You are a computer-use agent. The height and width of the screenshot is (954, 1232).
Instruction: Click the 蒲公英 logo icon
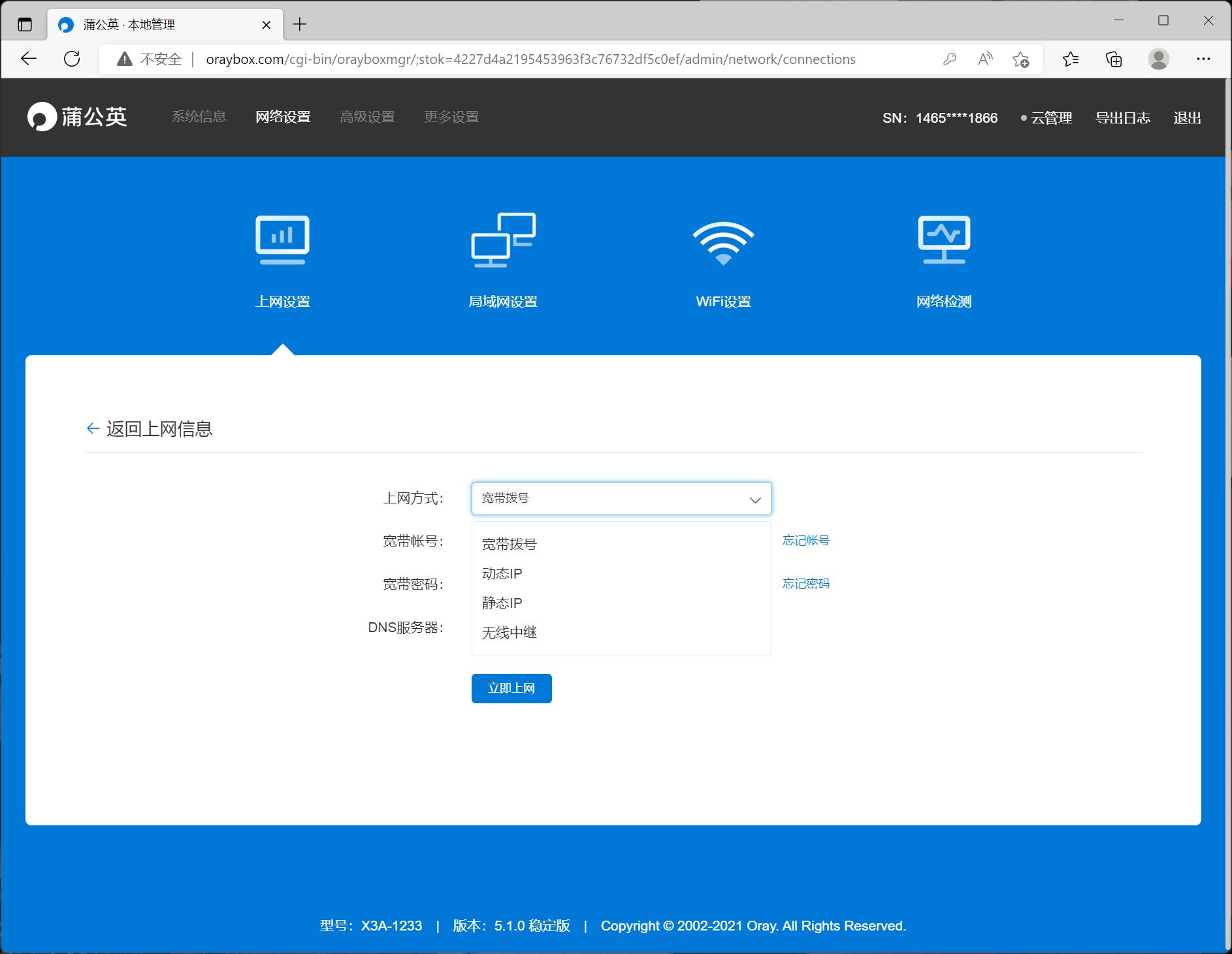click(x=41, y=118)
